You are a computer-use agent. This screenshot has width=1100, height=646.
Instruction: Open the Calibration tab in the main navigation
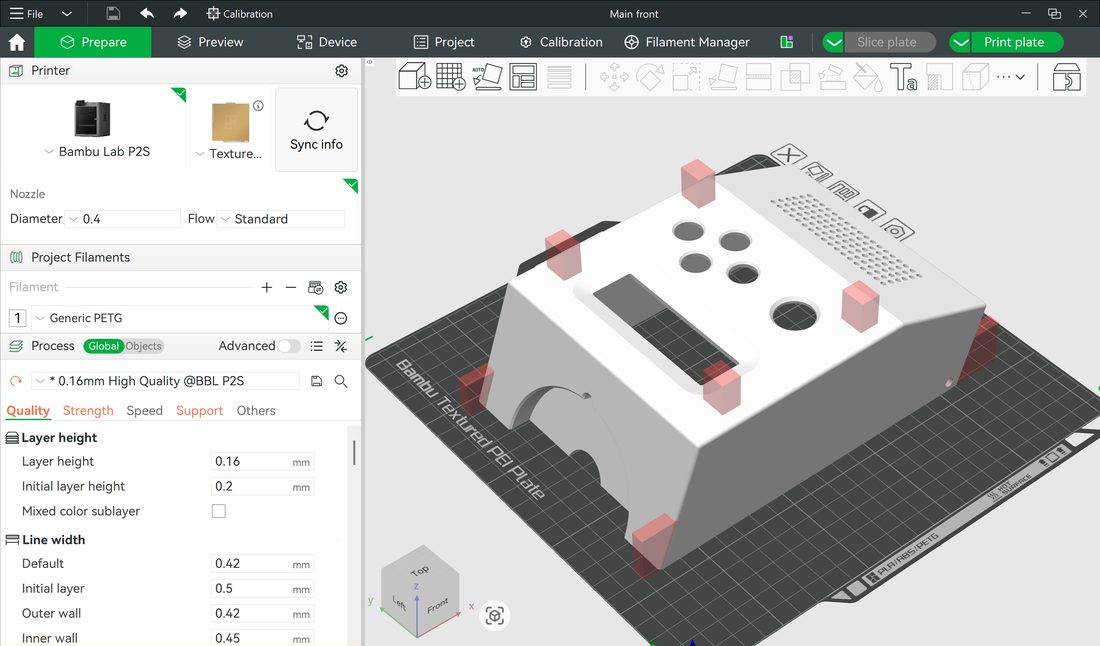coord(561,42)
